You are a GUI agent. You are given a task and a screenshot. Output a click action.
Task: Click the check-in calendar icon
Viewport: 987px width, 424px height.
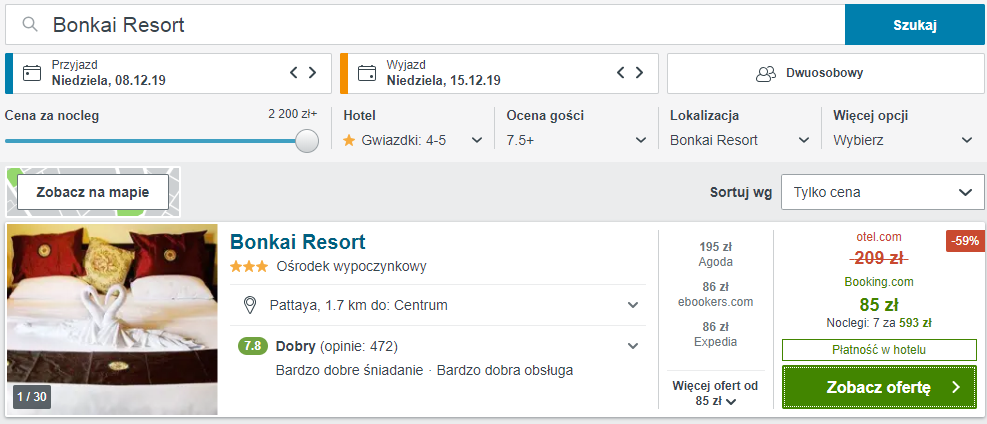click(31, 73)
